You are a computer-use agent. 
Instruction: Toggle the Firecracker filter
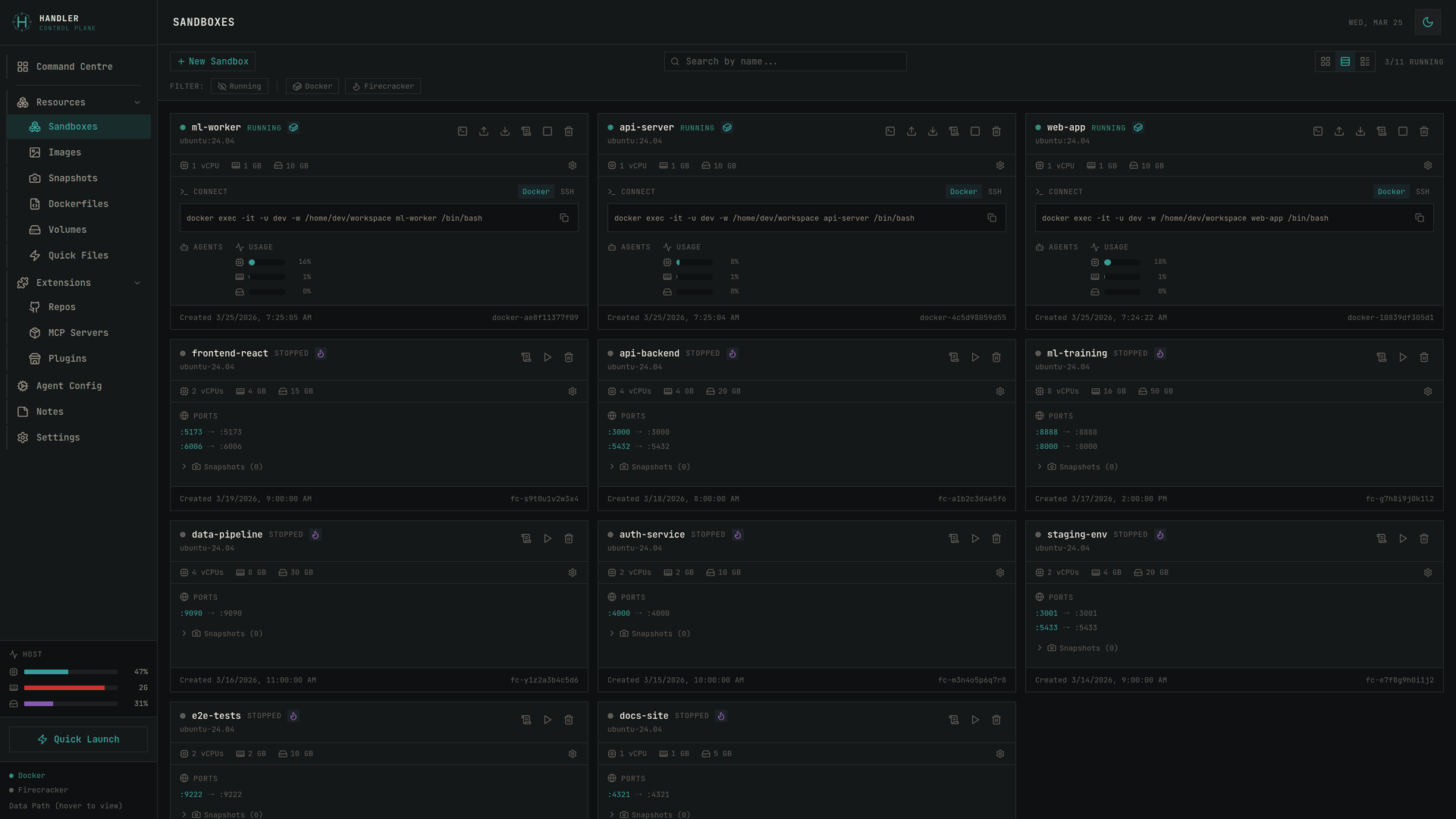383,86
